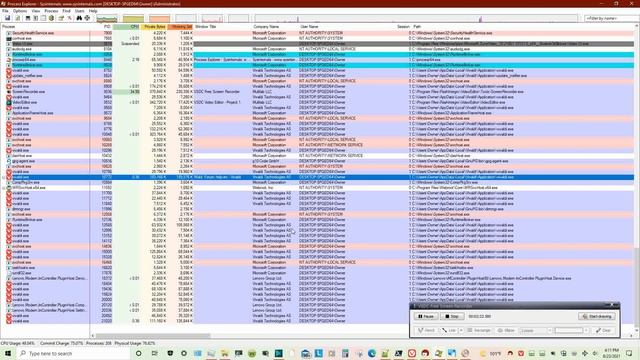This screenshot has height=360, width=640.
Task: Open the Help menu
Action: point(93,11)
